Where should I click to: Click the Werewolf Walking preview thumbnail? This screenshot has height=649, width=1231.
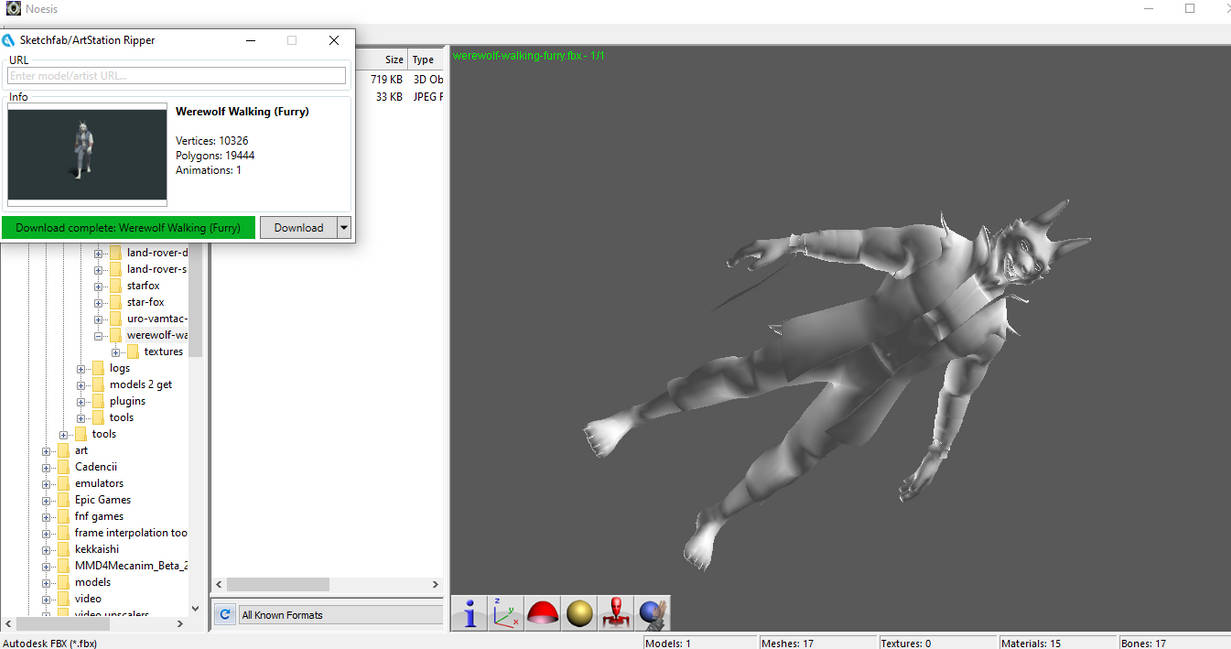[x=87, y=155]
